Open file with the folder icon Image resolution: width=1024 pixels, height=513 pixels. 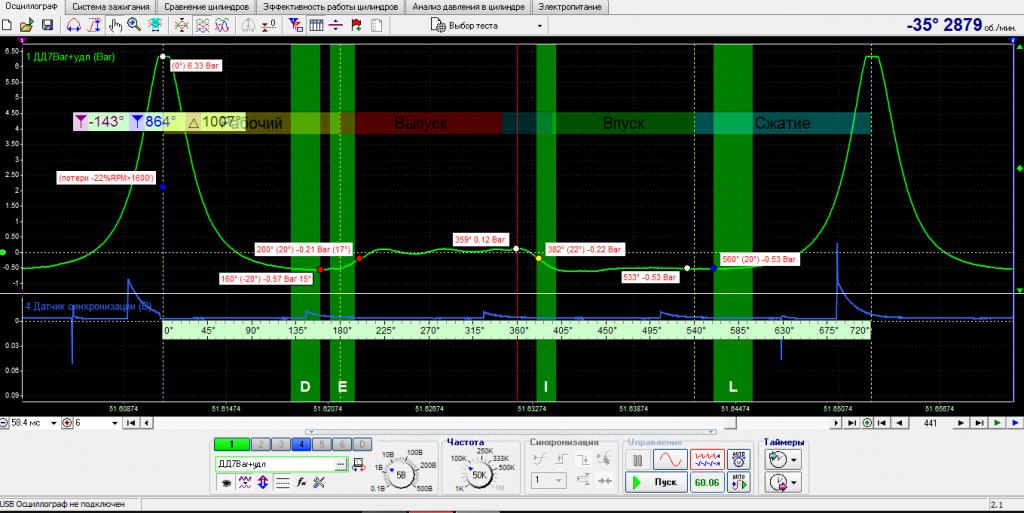click(x=27, y=25)
